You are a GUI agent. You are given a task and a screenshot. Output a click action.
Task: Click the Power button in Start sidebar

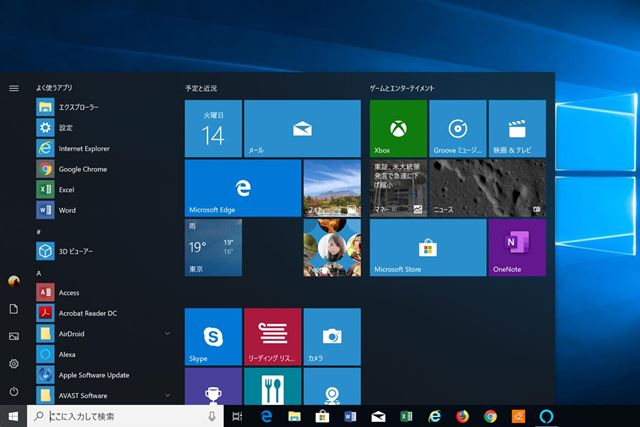point(14,391)
